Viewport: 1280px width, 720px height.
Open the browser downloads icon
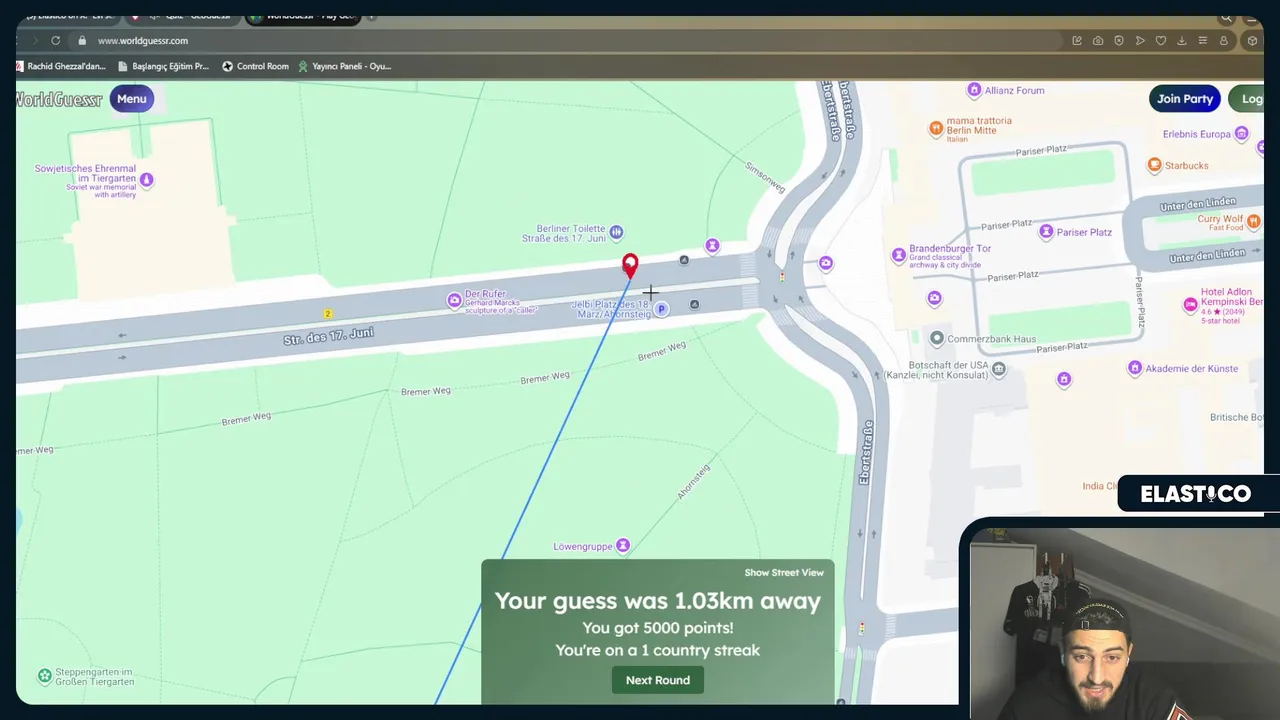[1182, 41]
